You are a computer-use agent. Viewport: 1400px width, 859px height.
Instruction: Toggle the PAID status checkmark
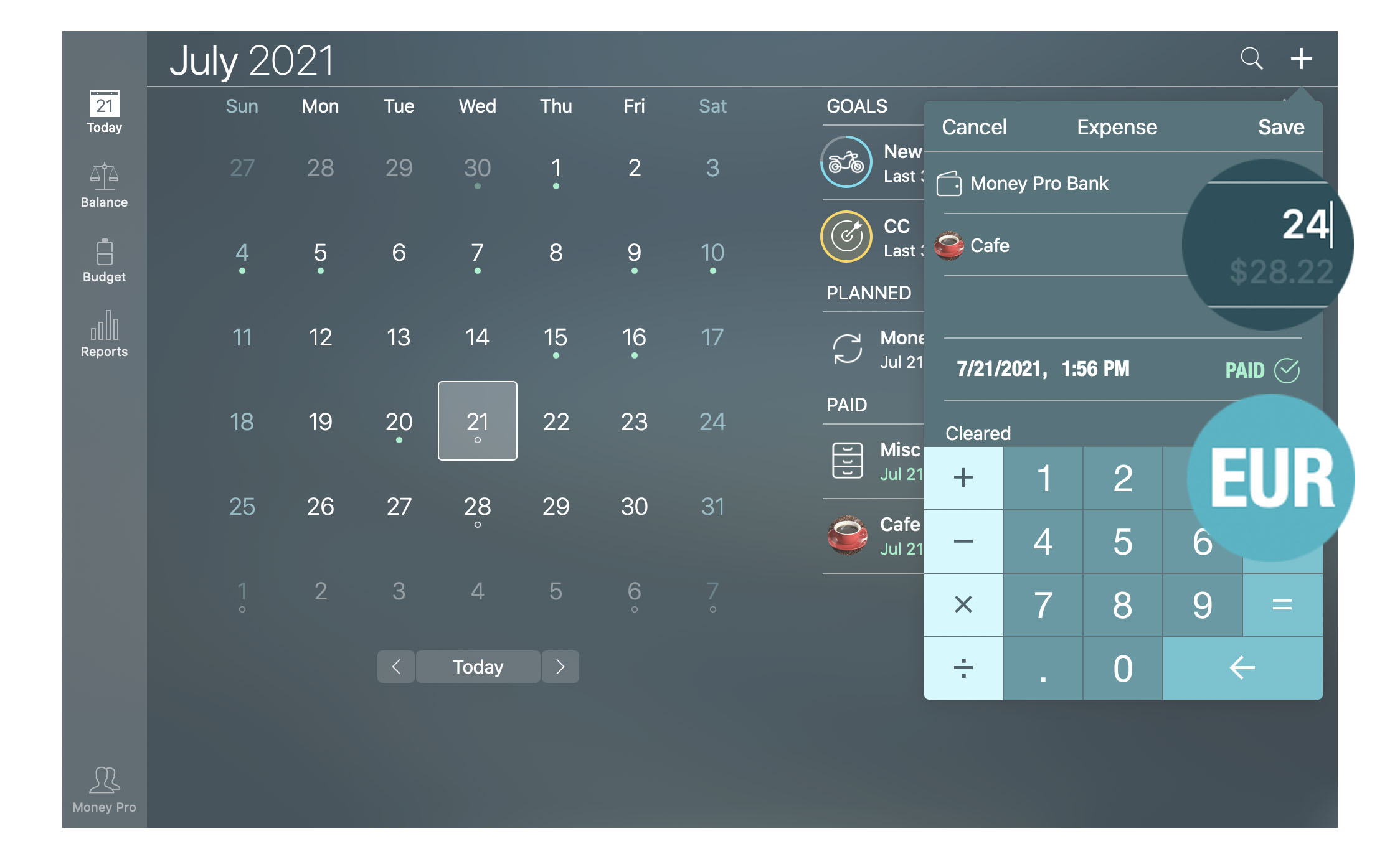[x=1290, y=370]
